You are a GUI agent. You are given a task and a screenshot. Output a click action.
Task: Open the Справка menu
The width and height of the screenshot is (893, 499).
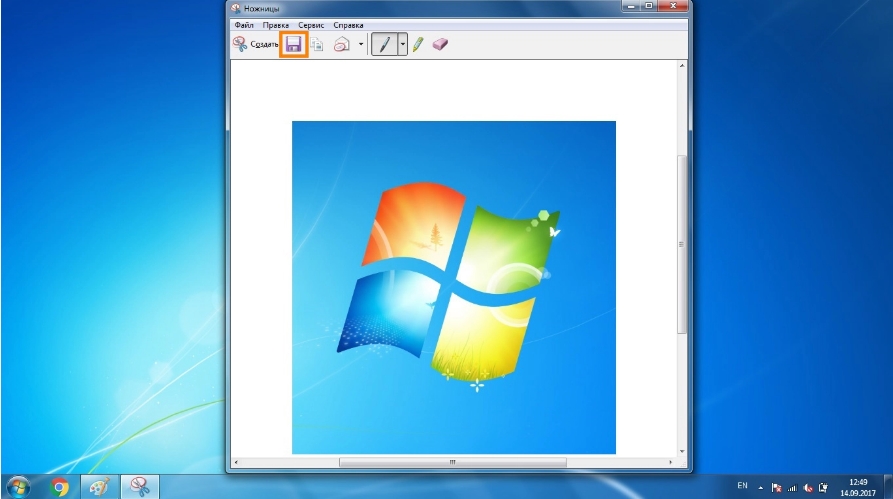(x=348, y=25)
